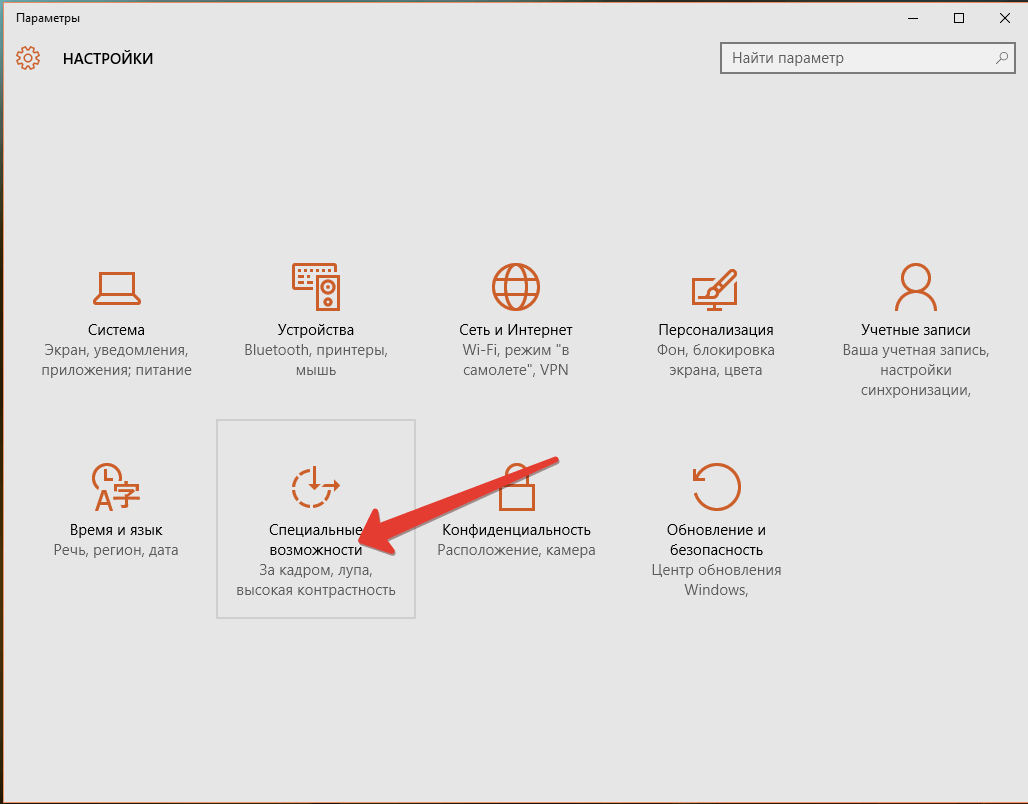Select the Учетные записи title text
Viewport: 1028px width, 804px height.
point(915,330)
